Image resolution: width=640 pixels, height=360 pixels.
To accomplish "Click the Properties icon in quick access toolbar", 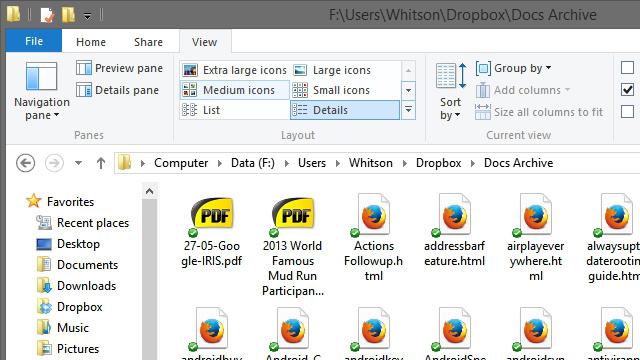I will coord(47,15).
